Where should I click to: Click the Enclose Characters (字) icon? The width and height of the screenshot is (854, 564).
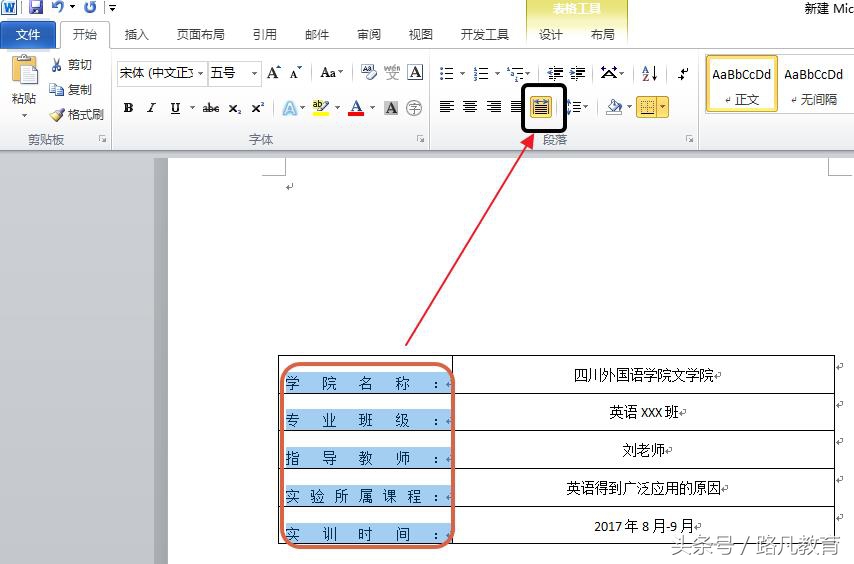tap(414, 108)
